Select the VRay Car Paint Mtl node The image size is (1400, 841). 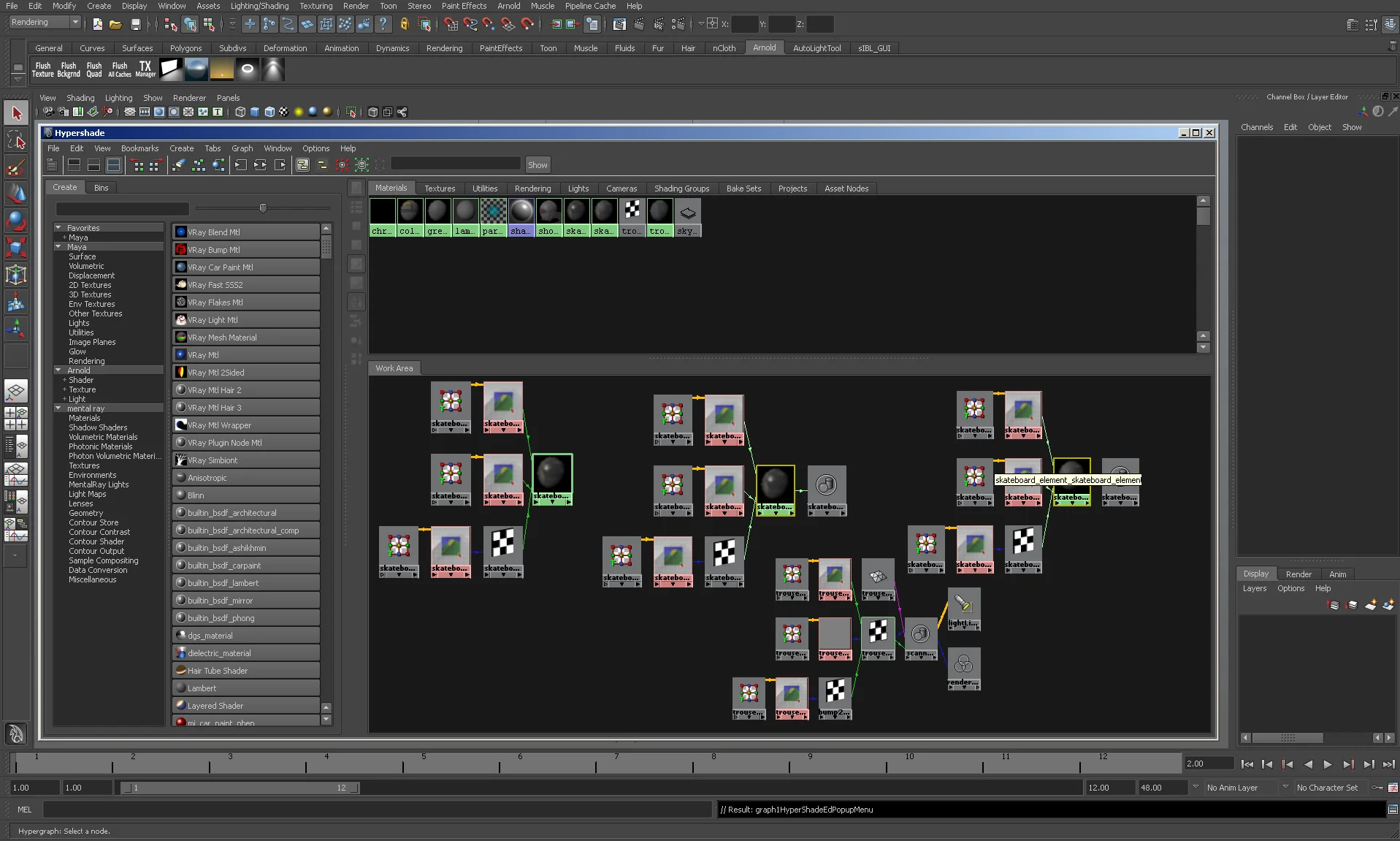pyautogui.click(x=246, y=267)
